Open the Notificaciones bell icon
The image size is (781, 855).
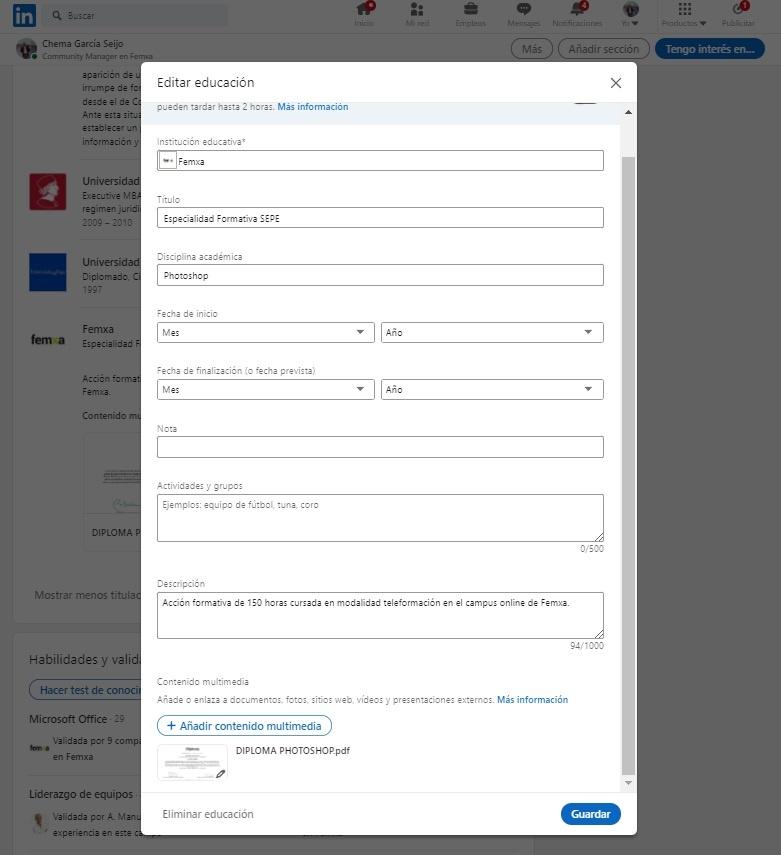[578, 9]
